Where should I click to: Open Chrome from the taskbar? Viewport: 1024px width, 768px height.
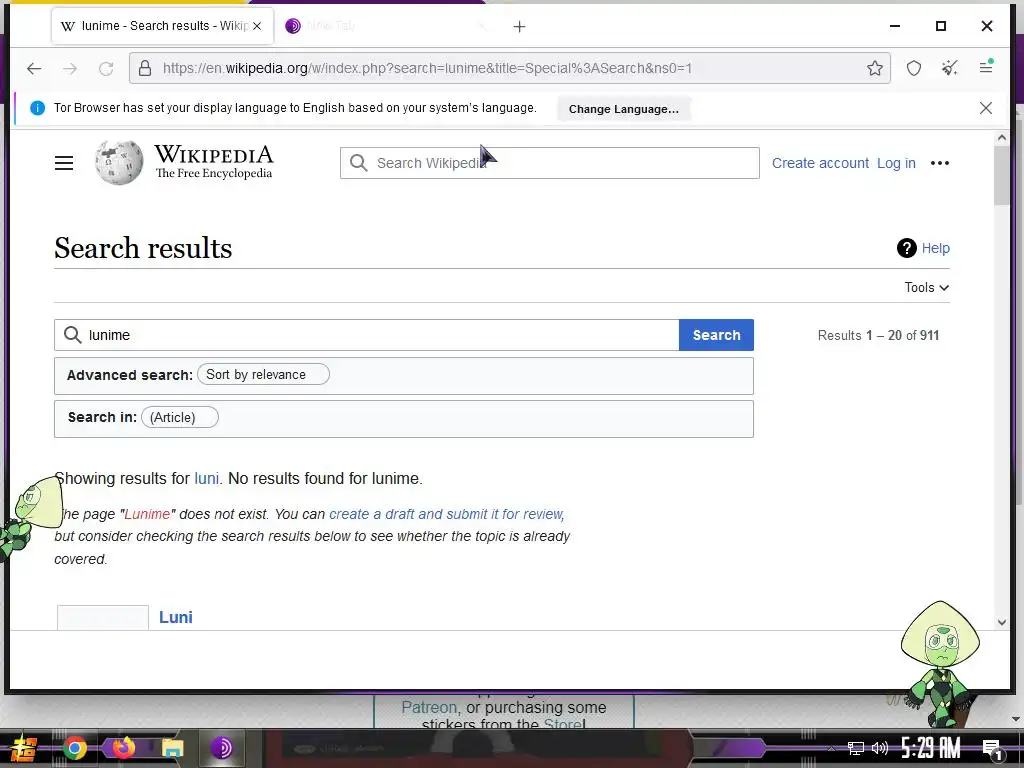pos(74,748)
